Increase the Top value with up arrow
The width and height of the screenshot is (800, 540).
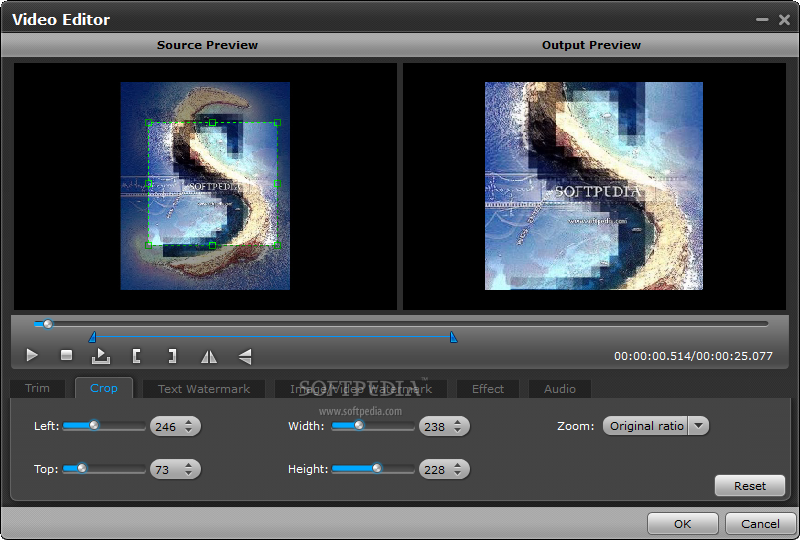point(189,465)
